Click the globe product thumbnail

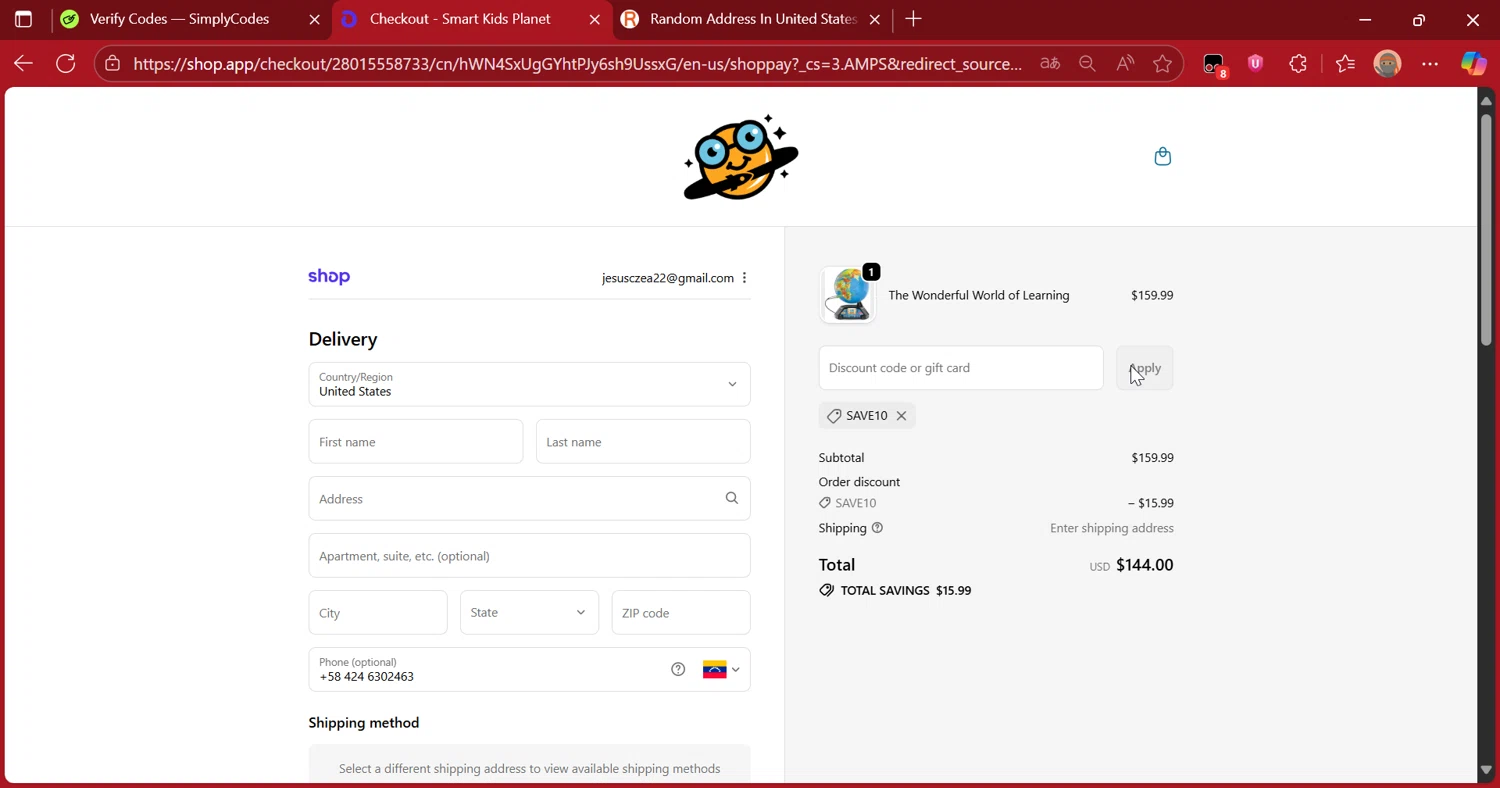[847, 295]
